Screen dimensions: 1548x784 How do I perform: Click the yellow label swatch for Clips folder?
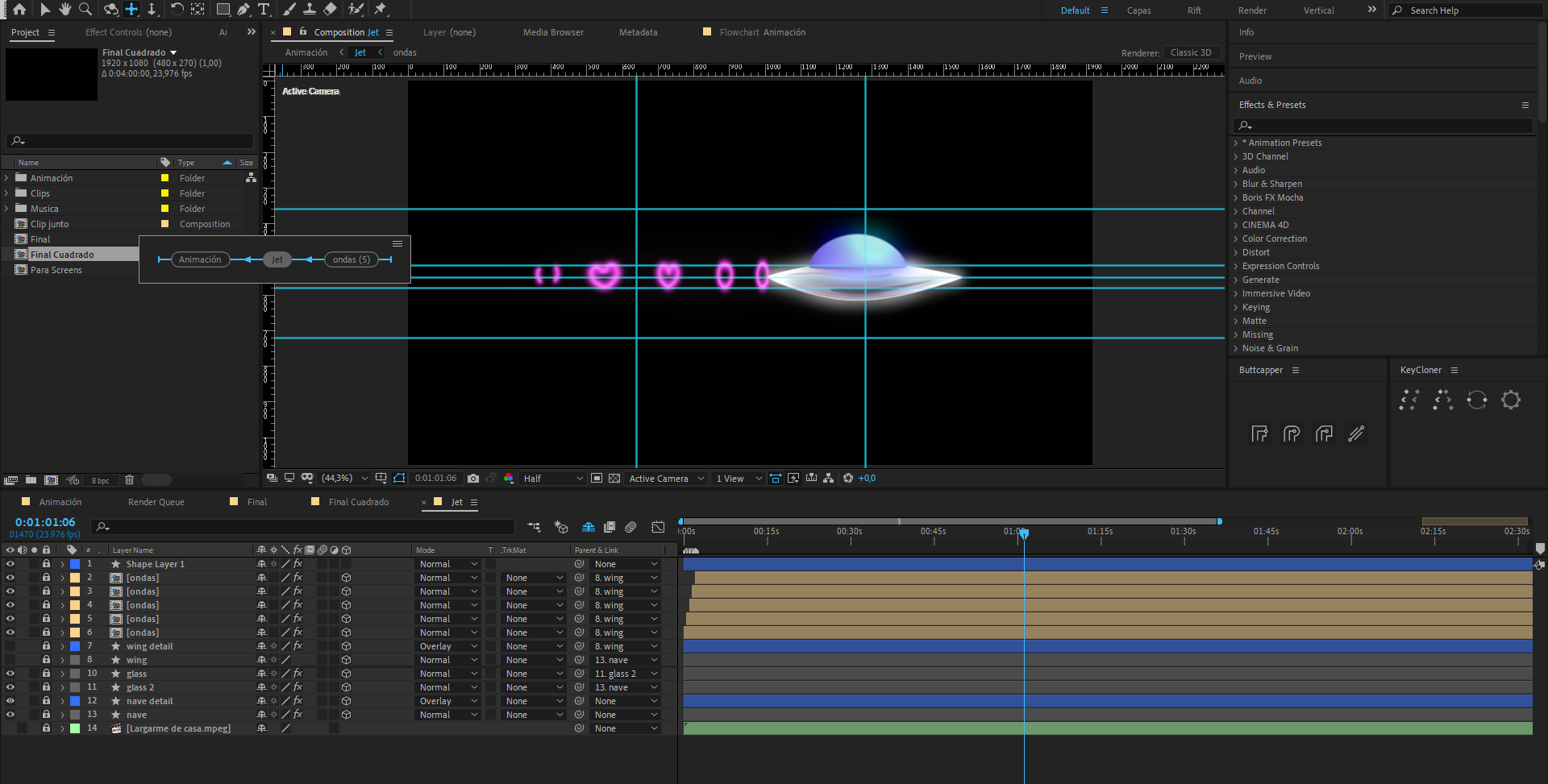pos(164,193)
